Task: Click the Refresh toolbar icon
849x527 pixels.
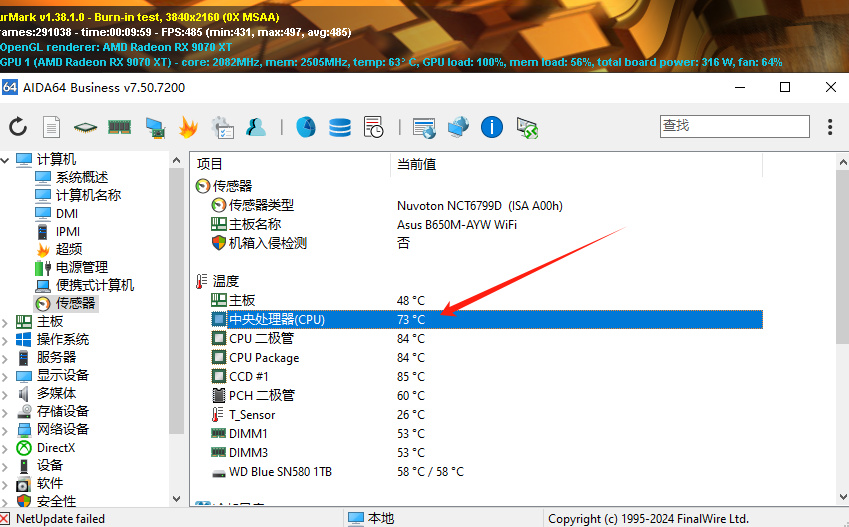Action: coord(18,127)
